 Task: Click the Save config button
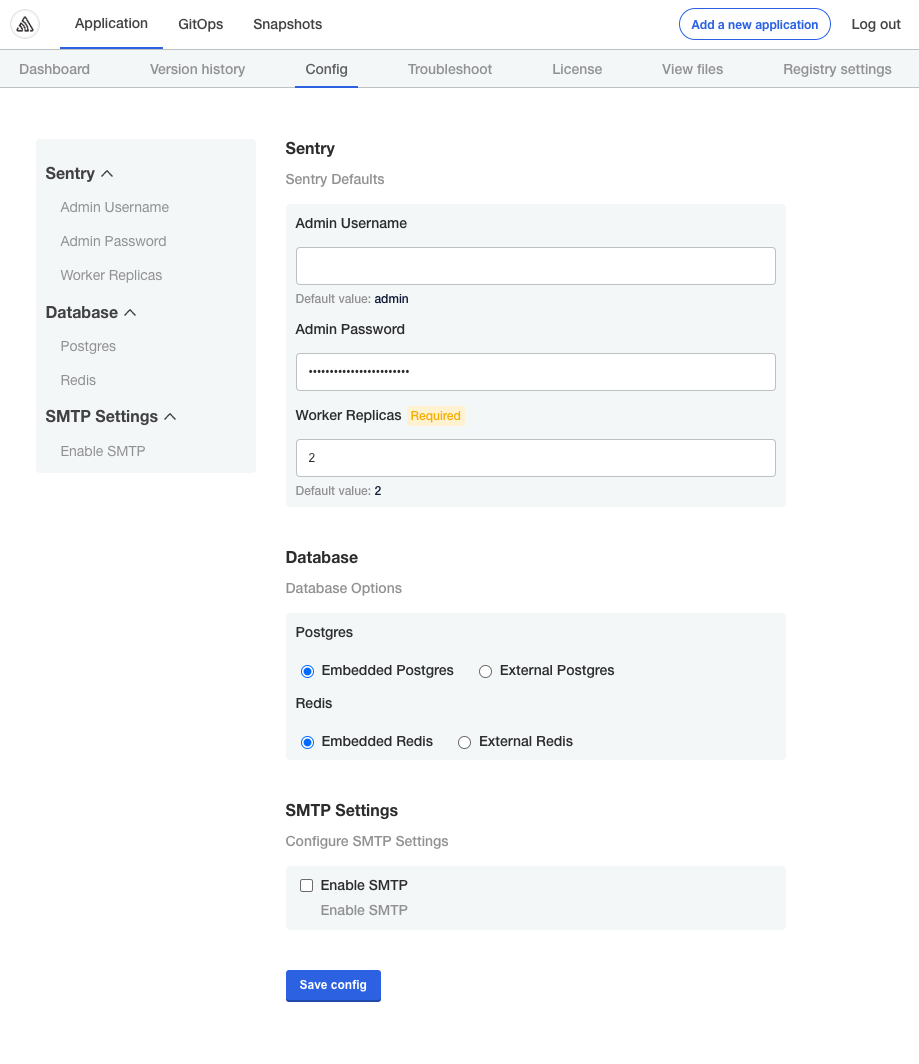[x=333, y=985]
